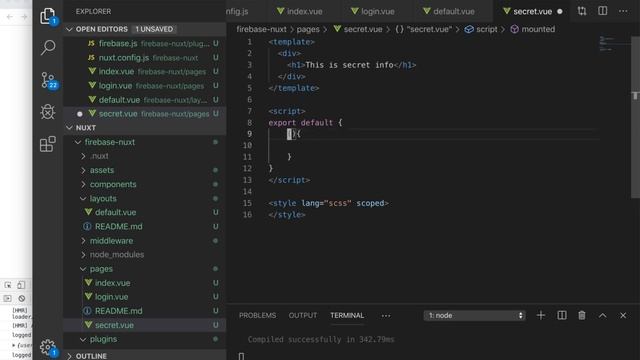Image resolution: width=640 pixels, height=360 pixels.
Task: Kill terminal with trash icon
Action: 582,315
